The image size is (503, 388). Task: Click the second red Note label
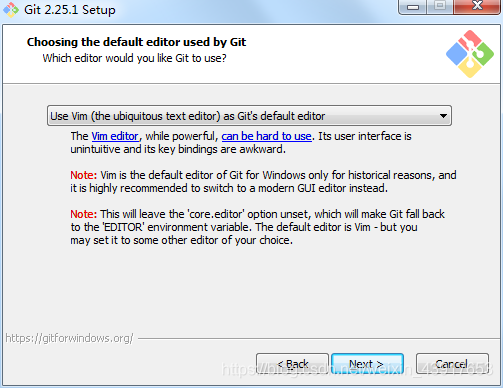tap(83, 214)
